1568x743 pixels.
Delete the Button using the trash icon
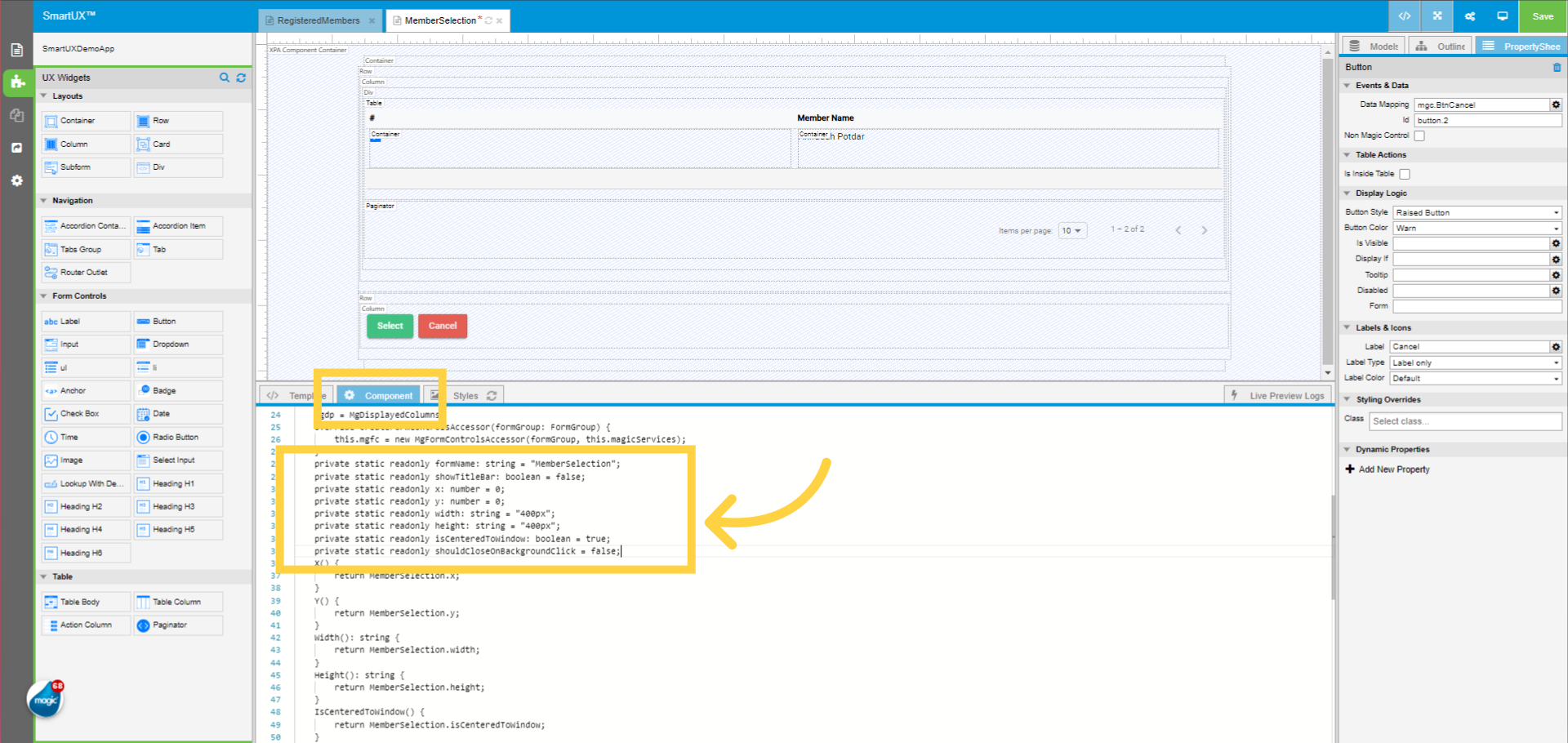(x=1556, y=67)
